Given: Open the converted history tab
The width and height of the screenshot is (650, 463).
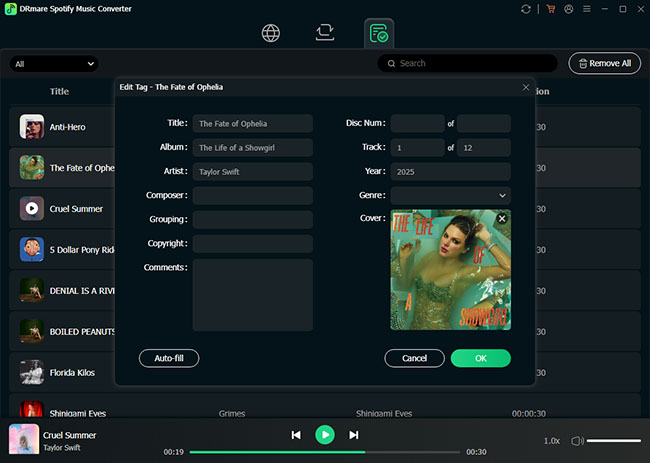Looking at the screenshot, I should coord(379,33).
